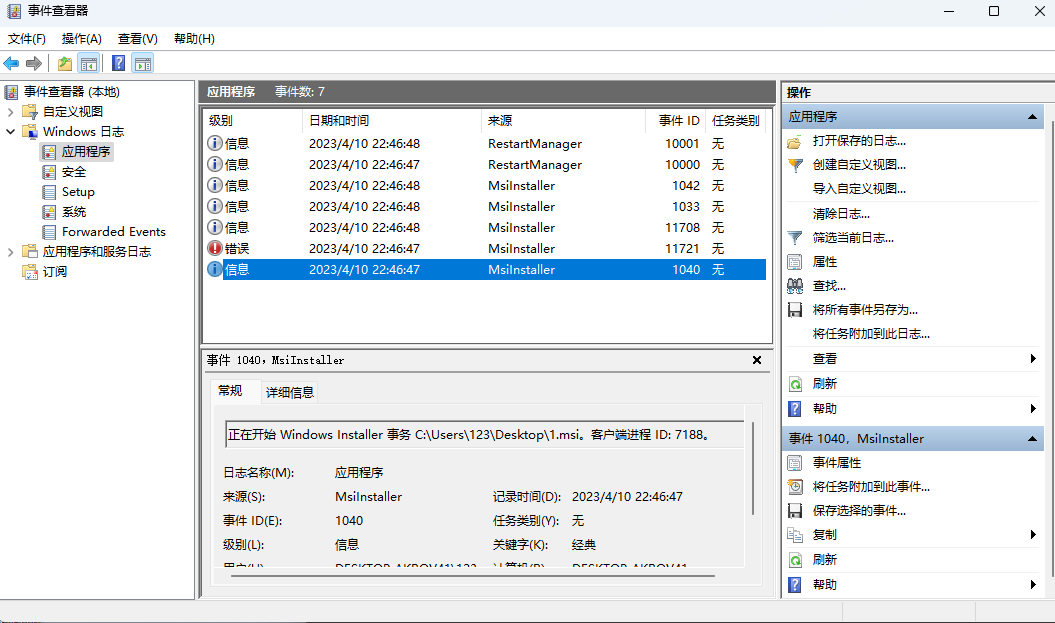The height and width of the screenshot is (623, 1055).
Task: Sort by the 任务类别 column header
Action: click(x=735, y=121)
